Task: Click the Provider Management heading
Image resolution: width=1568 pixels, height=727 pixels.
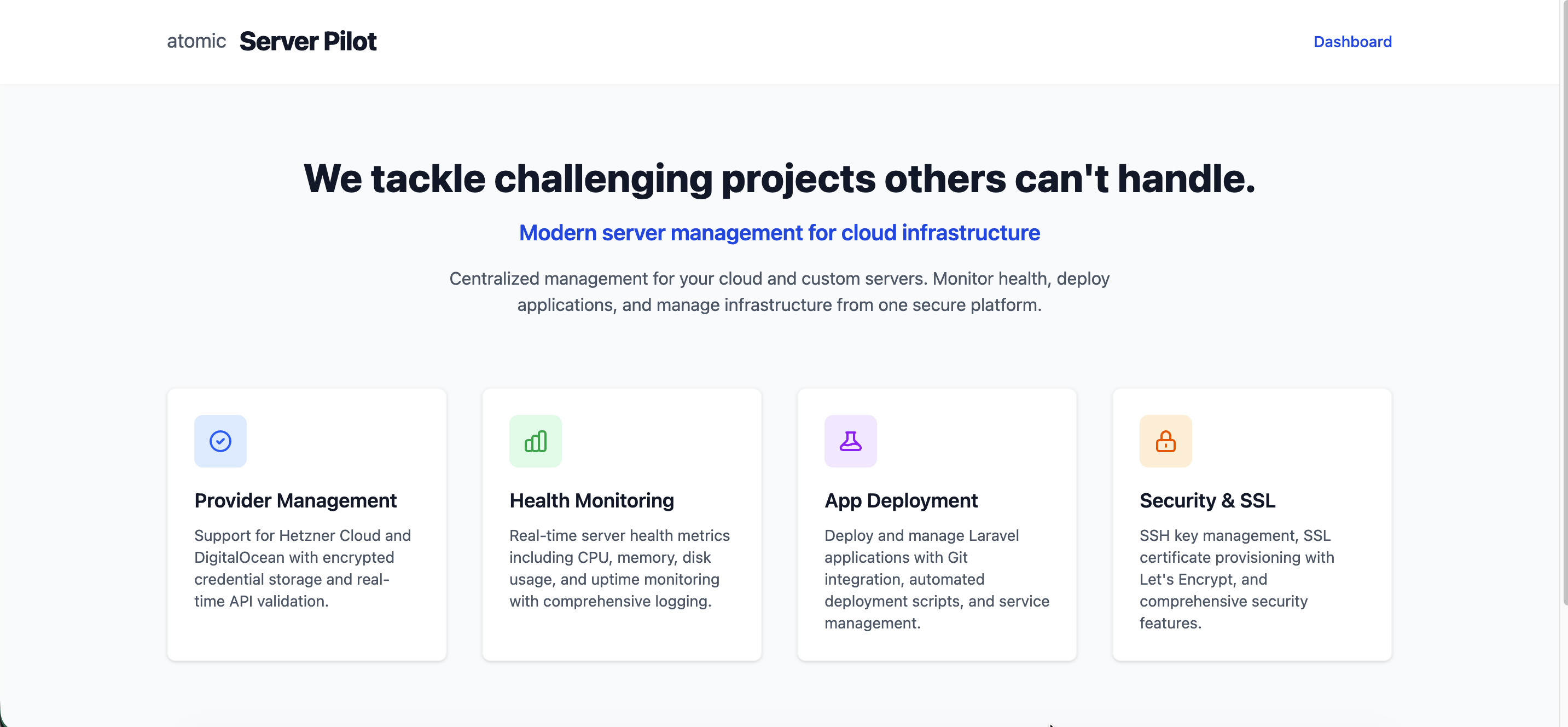Action: point(295,500)
